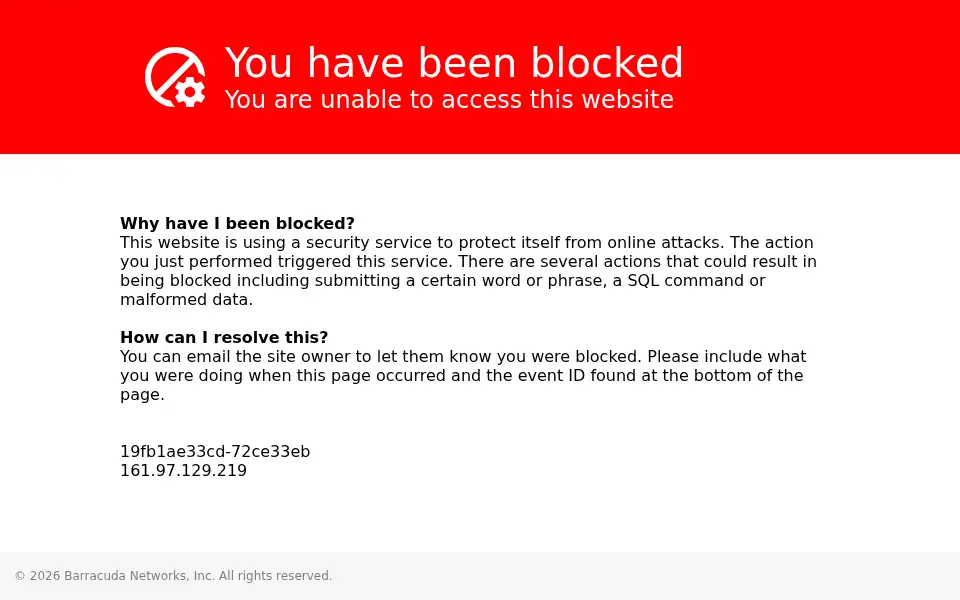
Task: Select the event ID 19fb1ae33cd-72ce33eb
Action: [x=215, y=452]
